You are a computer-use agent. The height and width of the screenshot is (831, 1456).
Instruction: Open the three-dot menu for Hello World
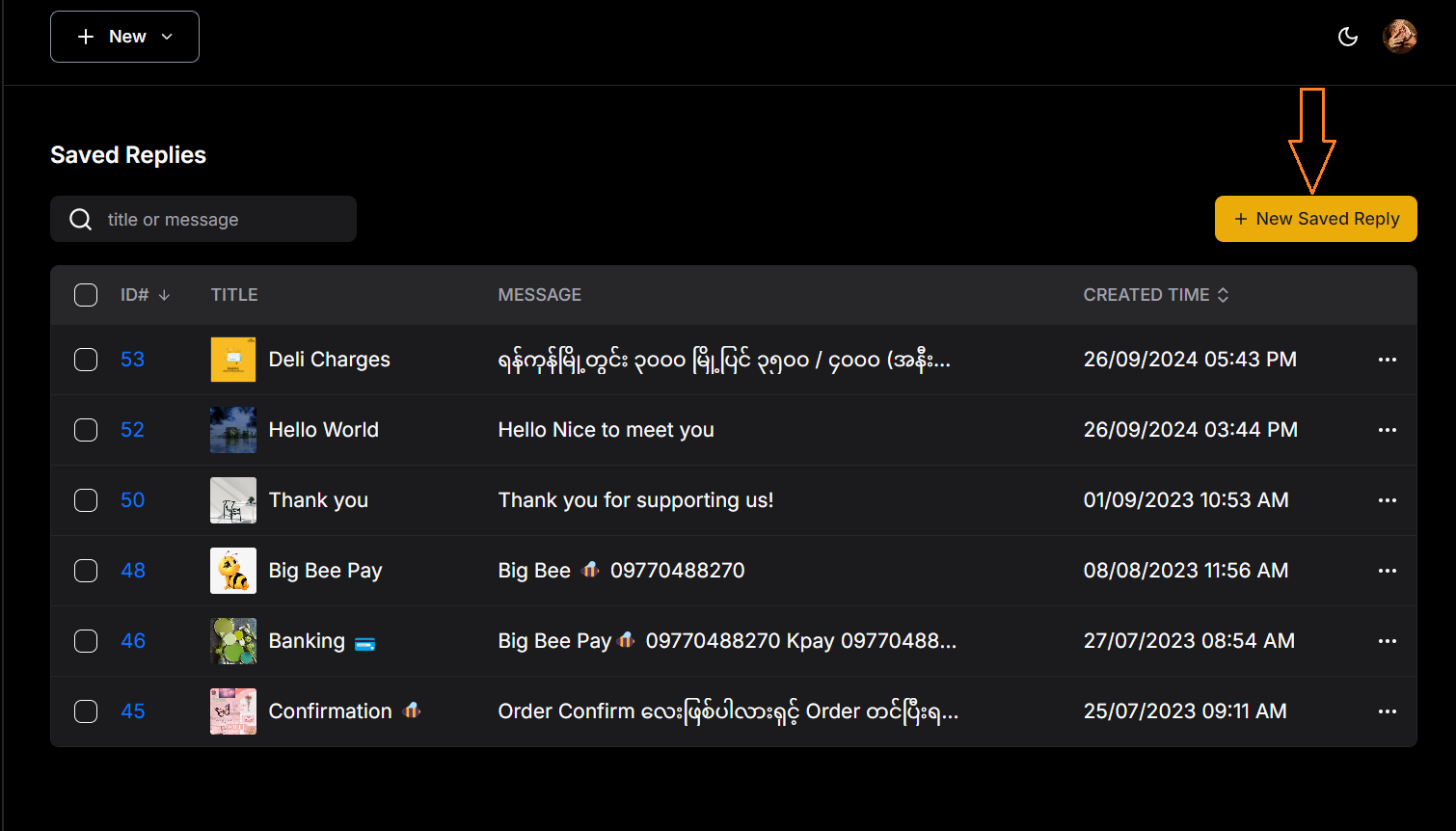coord(1388,430)
